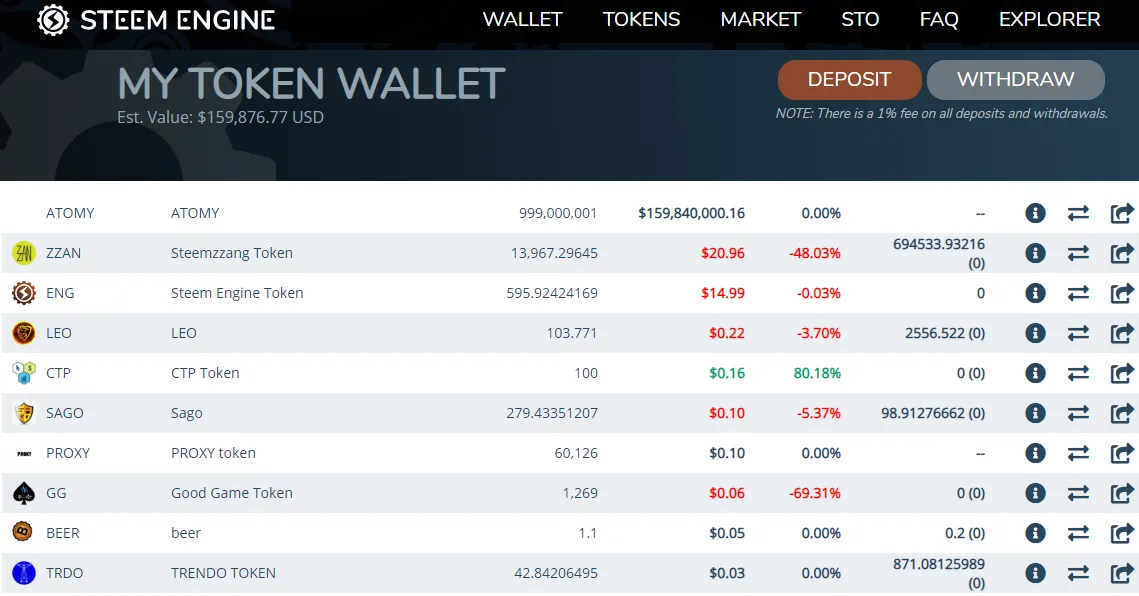Click the CTP token logo
1139x596 pixels.
24,373
